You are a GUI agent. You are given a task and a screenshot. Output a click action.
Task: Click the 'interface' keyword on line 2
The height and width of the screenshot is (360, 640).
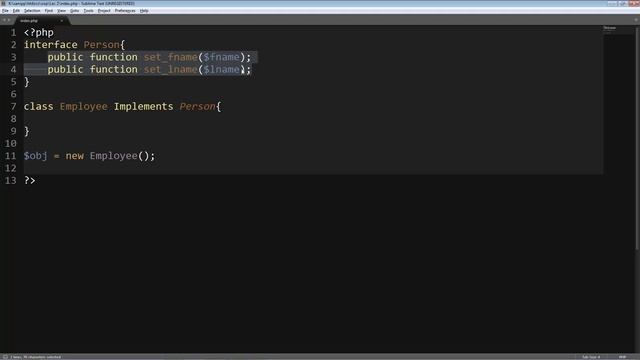point(51,44)
